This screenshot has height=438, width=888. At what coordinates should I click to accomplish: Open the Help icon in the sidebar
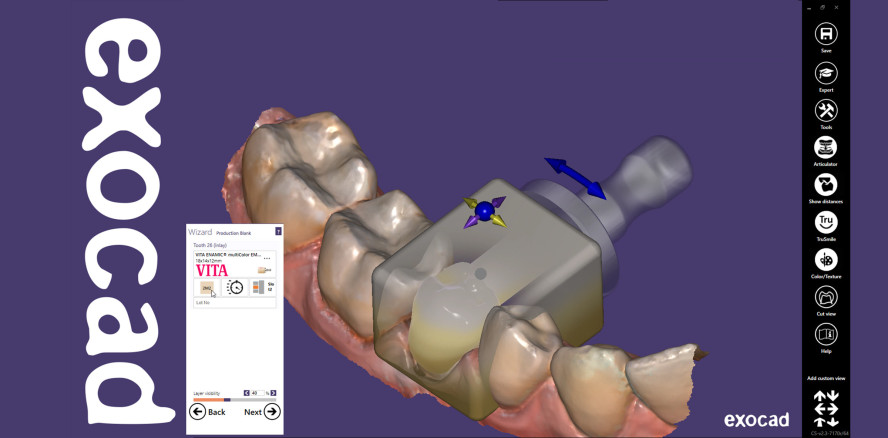point(826,334)
